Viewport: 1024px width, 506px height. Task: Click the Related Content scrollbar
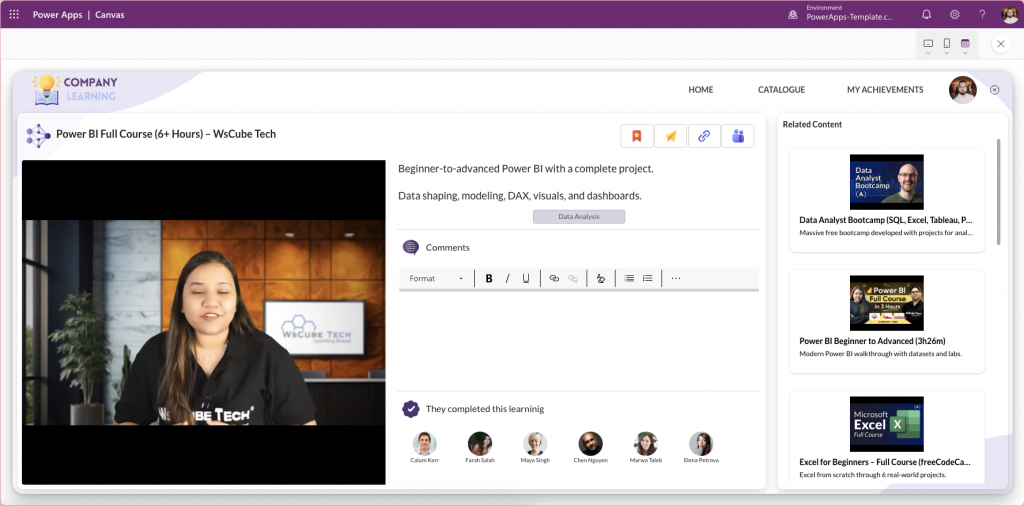pyautogui.click(x=998, y=191)
